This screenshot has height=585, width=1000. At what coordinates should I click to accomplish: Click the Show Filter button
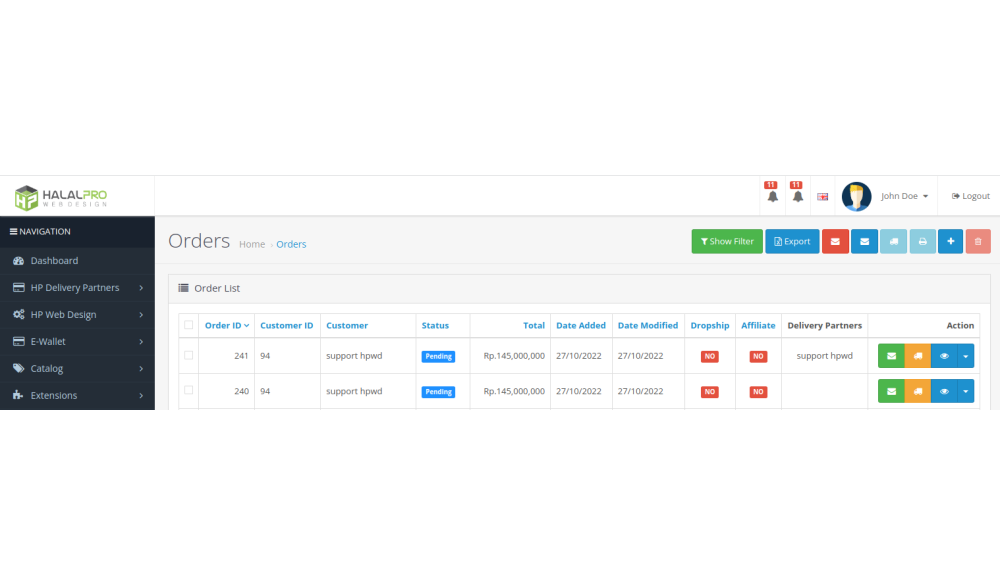coord(727,241)
